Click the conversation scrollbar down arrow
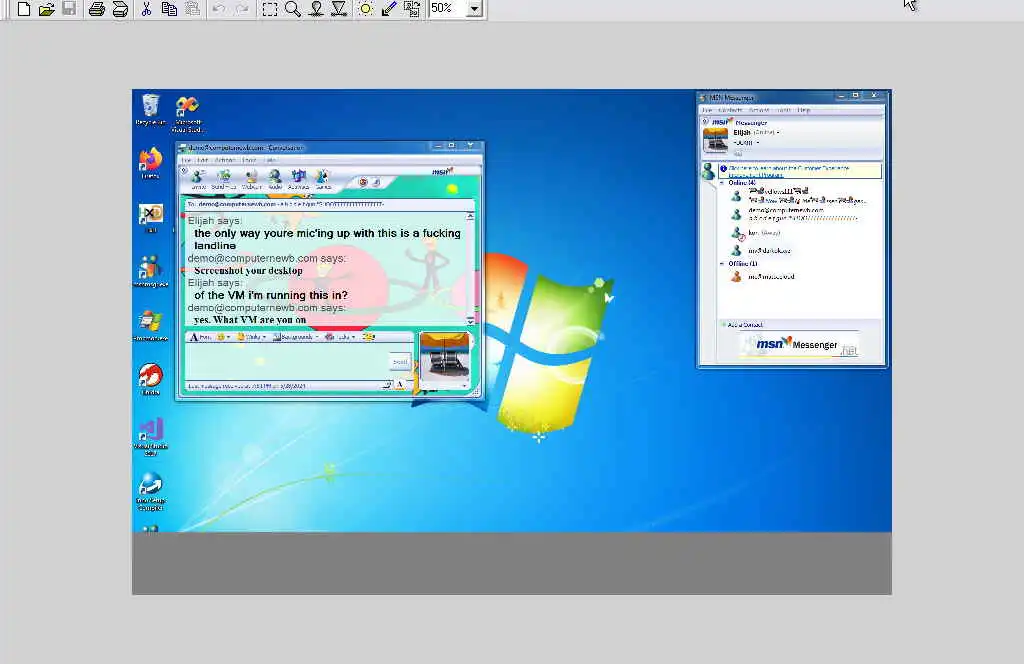This screenshot has height=664, width=1024. point(470,321)
